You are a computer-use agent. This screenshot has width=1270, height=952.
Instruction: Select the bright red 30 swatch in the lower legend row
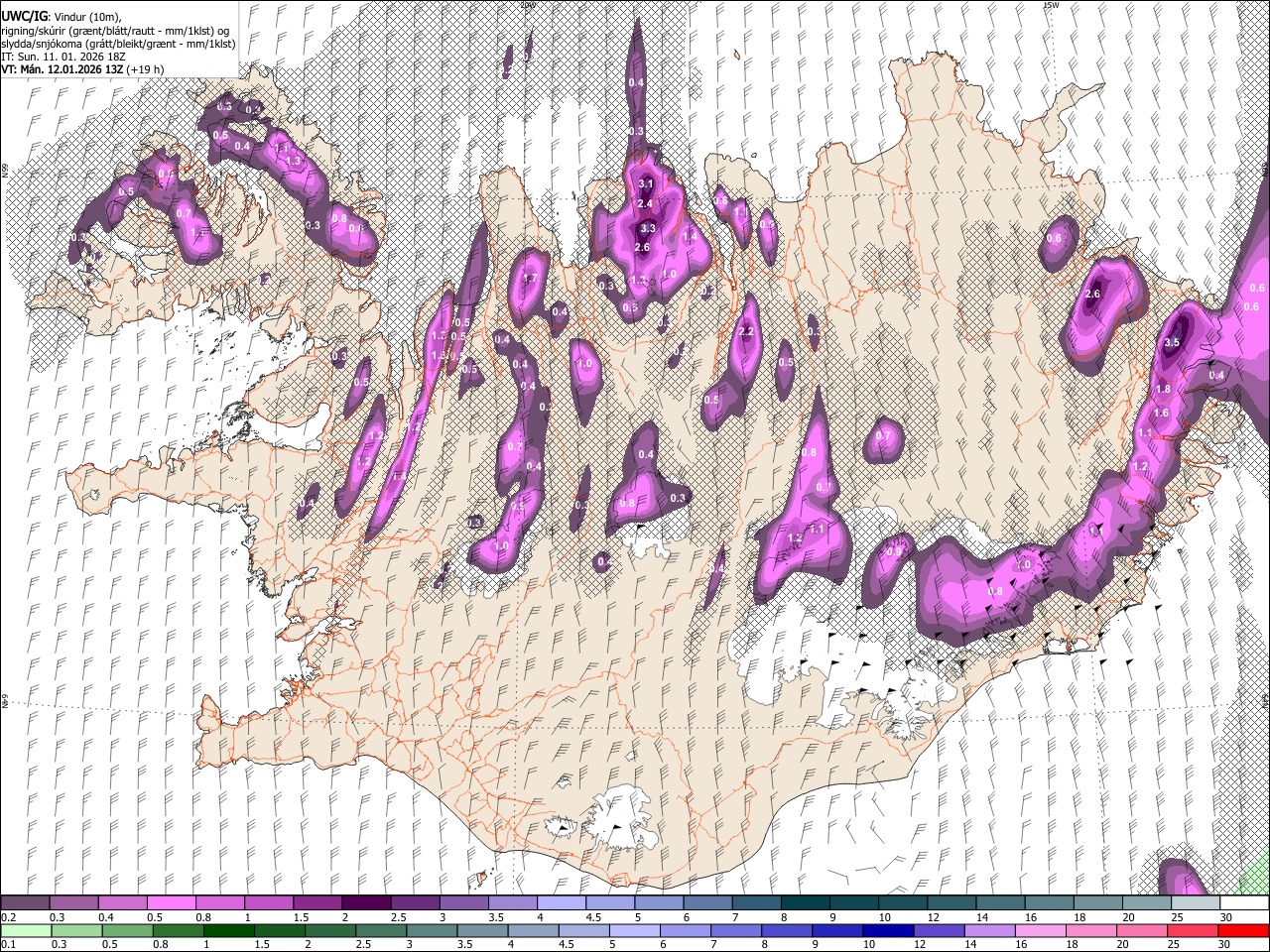point(1243,930)
